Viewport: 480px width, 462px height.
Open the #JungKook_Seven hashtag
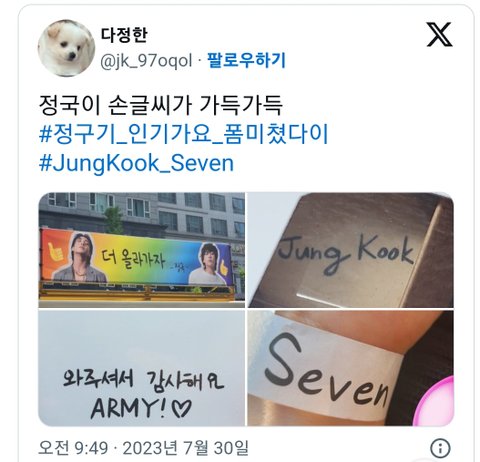(136, 163)
